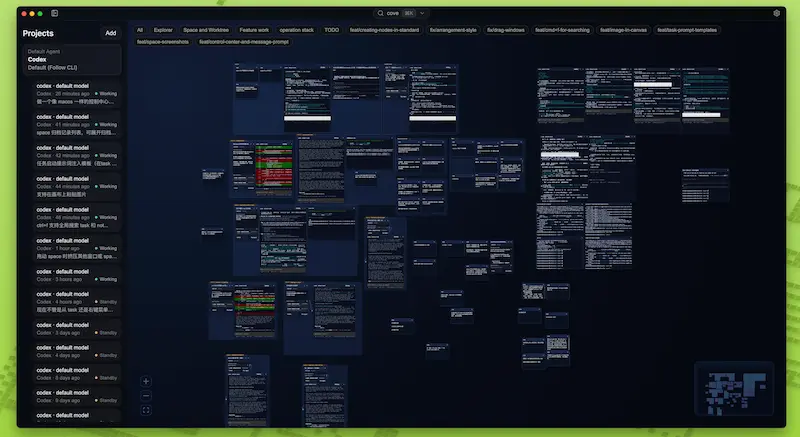Fit canvas view to screen
Viewport: 800px width, 437px height.
click(146, 411)
